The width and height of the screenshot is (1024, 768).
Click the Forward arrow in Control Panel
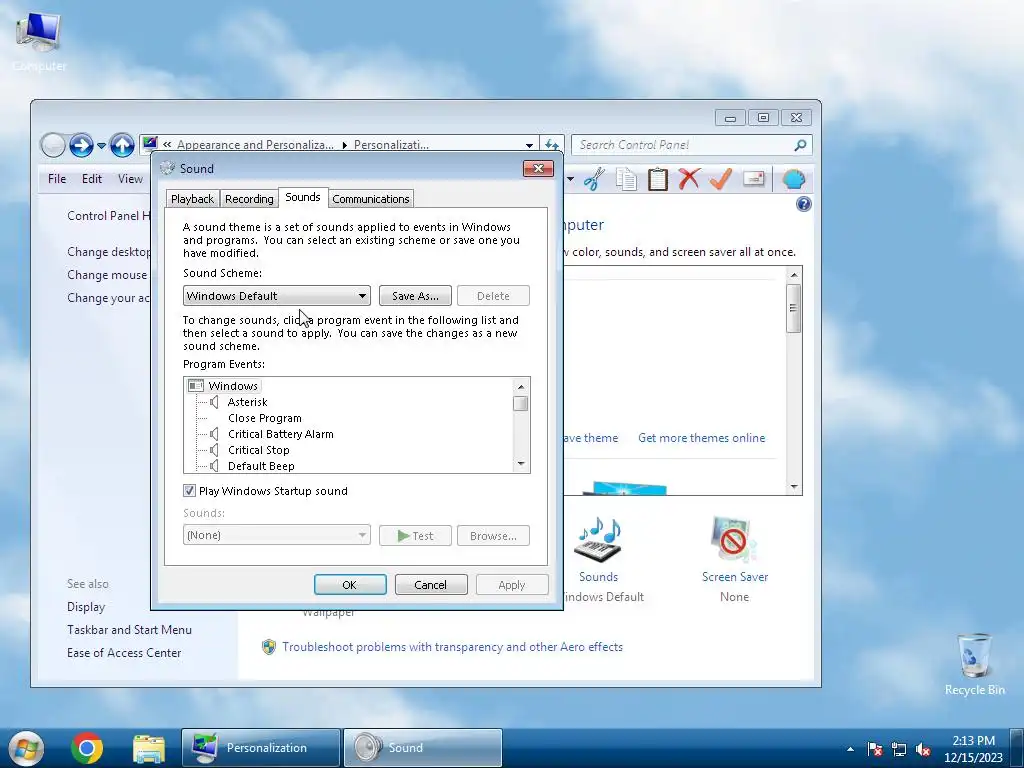tap(81, 145)
